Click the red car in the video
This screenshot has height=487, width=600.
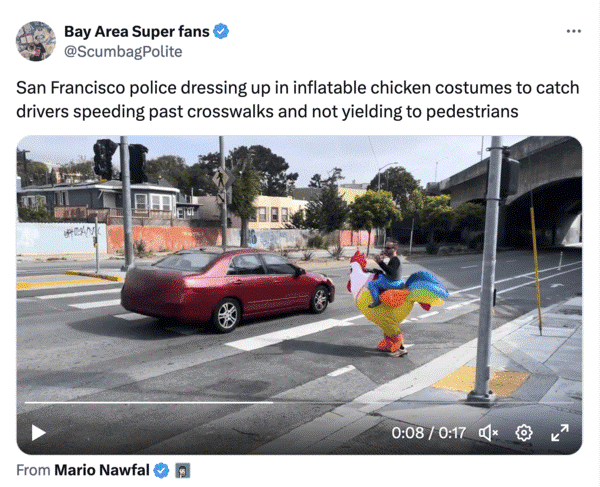[228, 288]
